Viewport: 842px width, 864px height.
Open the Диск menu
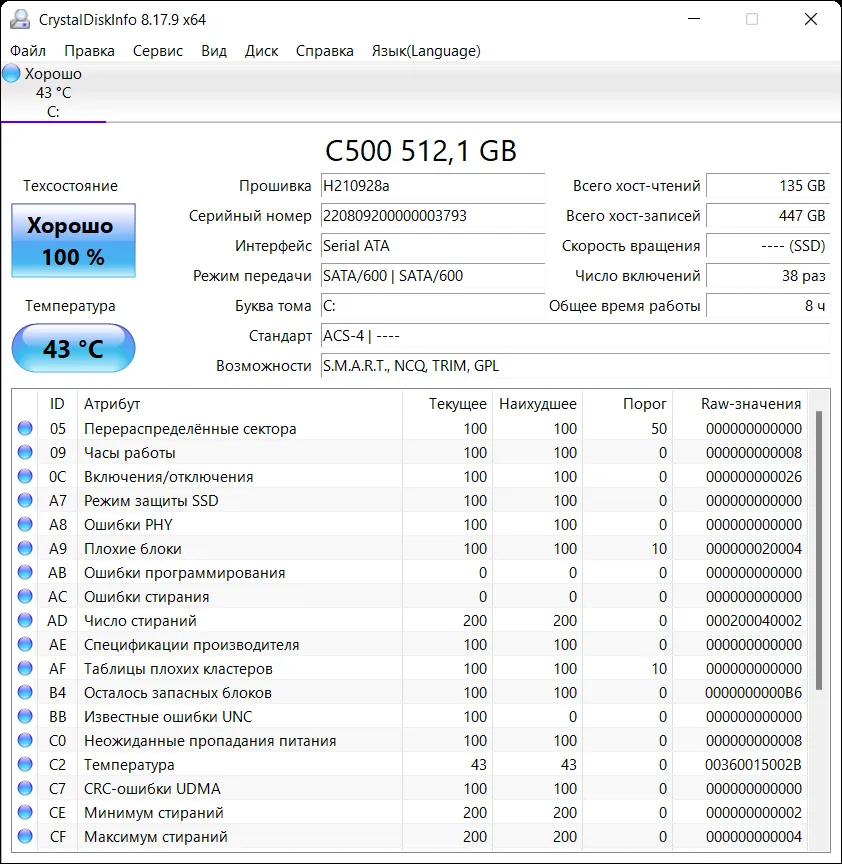(261, 51)
